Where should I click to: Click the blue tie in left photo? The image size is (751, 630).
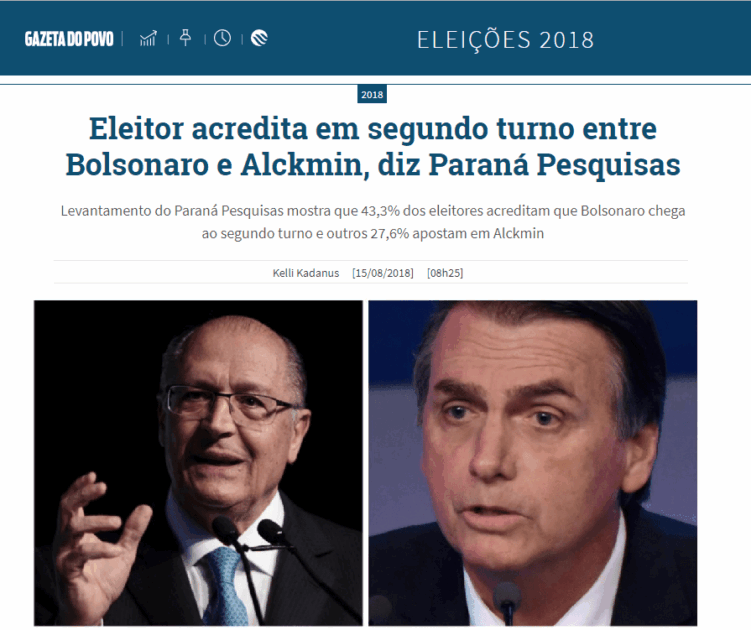(x=224, y=586)
